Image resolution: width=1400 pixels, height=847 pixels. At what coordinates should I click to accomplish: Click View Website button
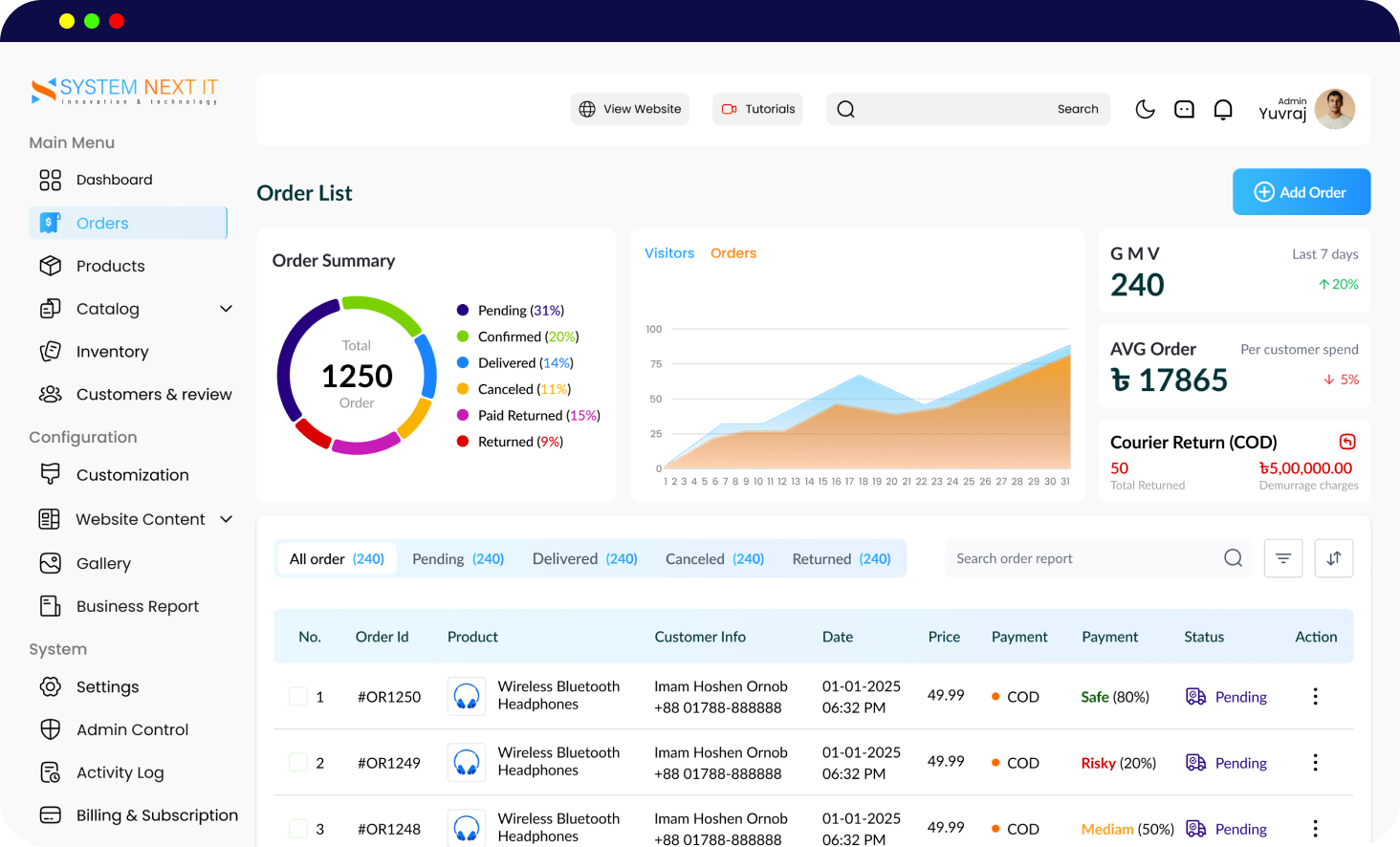point(630,109)
